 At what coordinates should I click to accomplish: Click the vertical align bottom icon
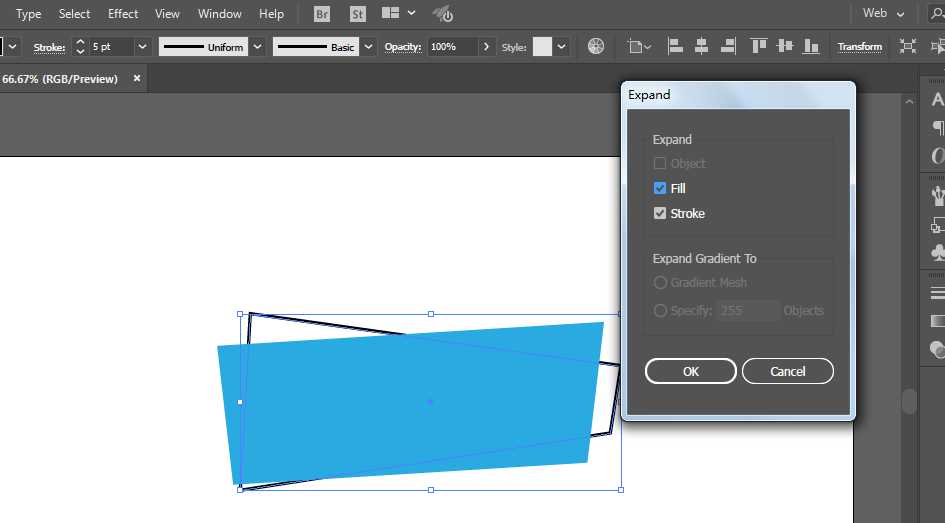pyautogui.click(x=811, y=46)
